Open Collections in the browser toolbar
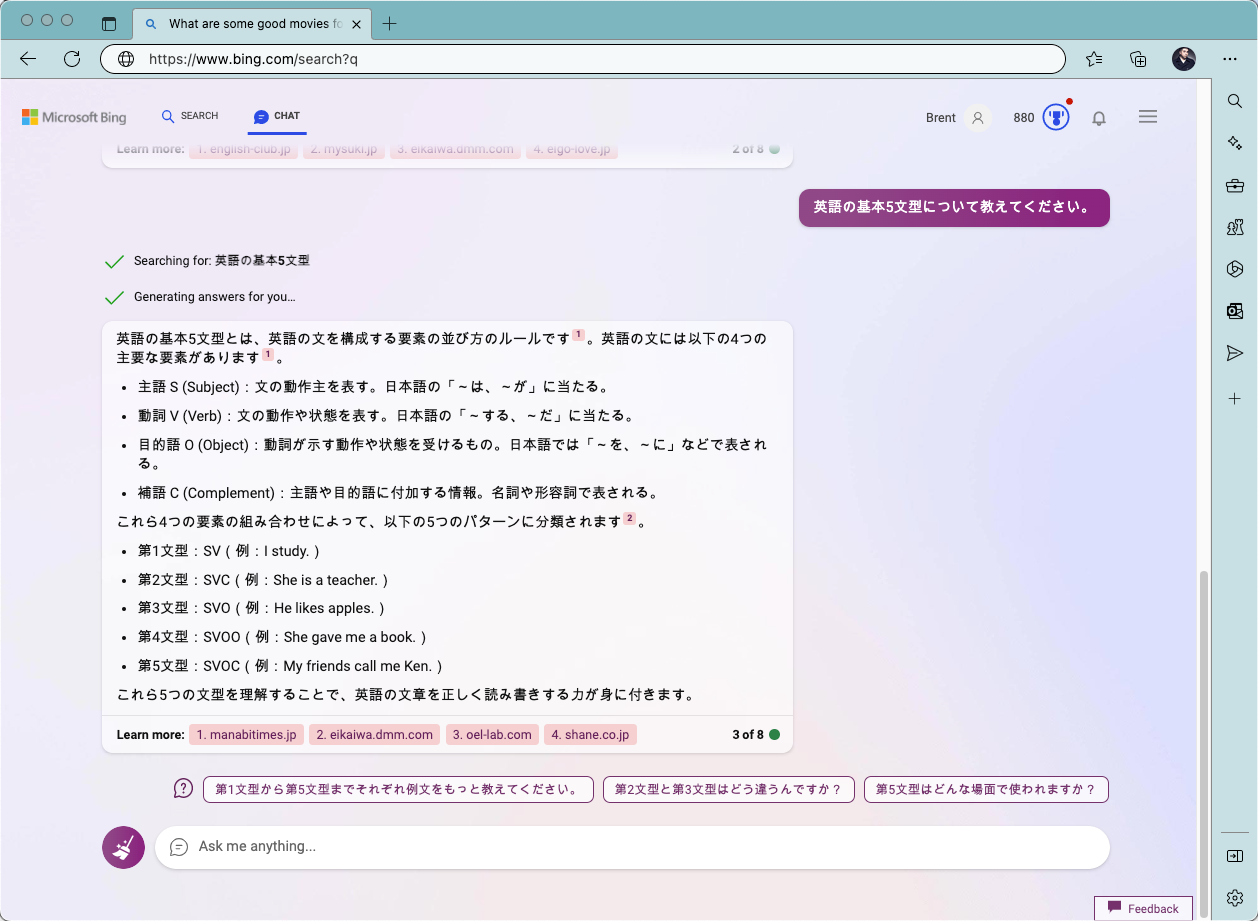 click(x=1137, y=58)
